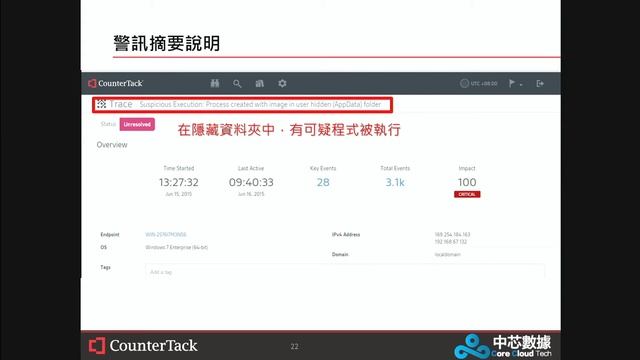Viewport: 640px width, 360px height.
Task: Click the Add a tag input field
Action: pos(345,272)
